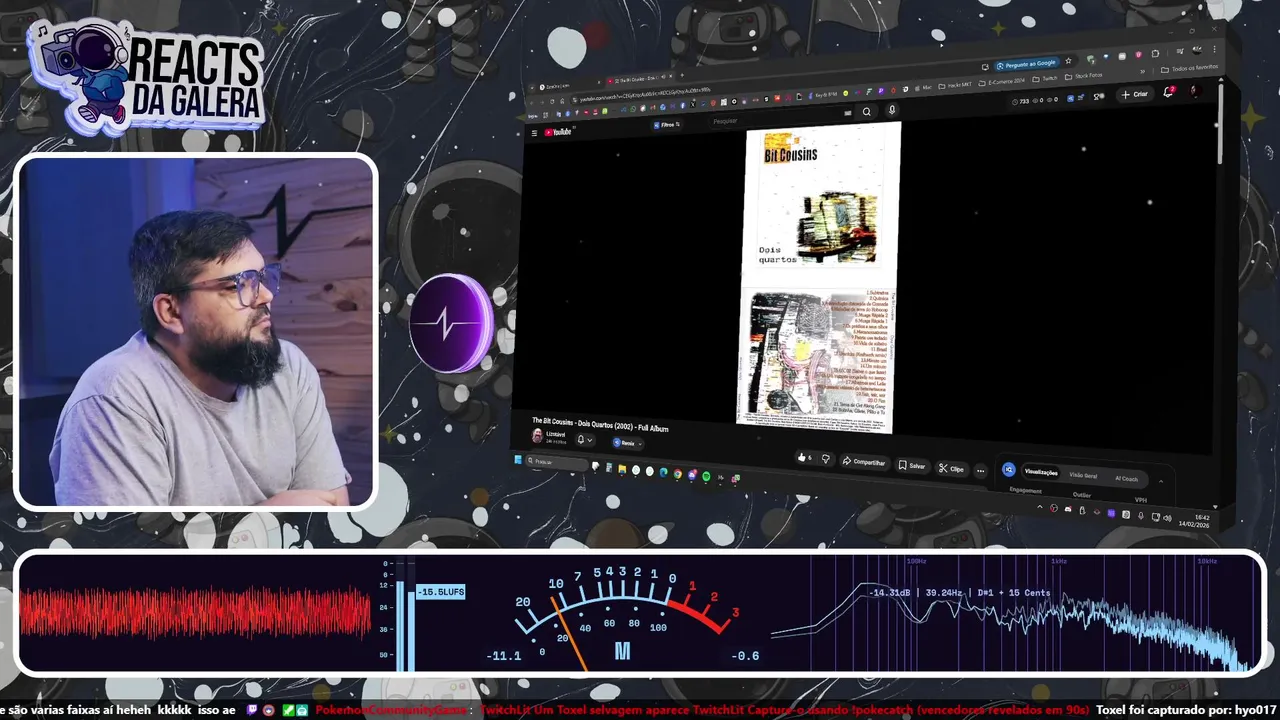
Task: Switch to Visão Geral tab
Action: (x=1083, y=475)
